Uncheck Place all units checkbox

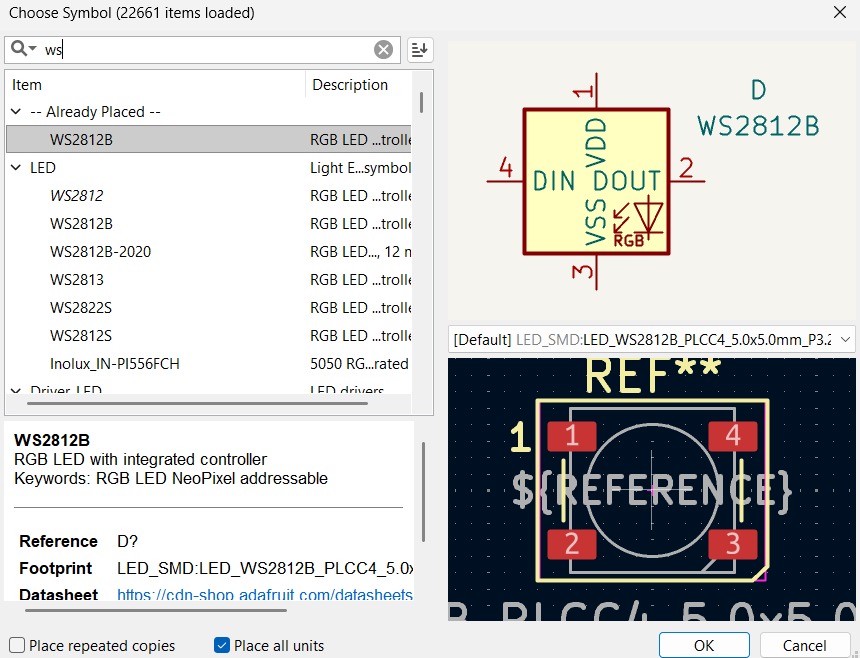coord(222,645)
